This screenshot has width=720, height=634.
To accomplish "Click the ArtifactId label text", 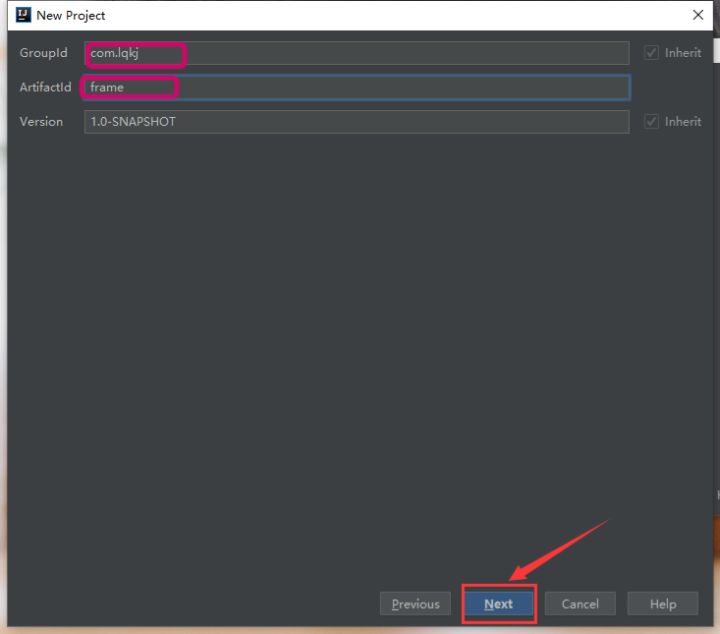I will click(45, 87).
